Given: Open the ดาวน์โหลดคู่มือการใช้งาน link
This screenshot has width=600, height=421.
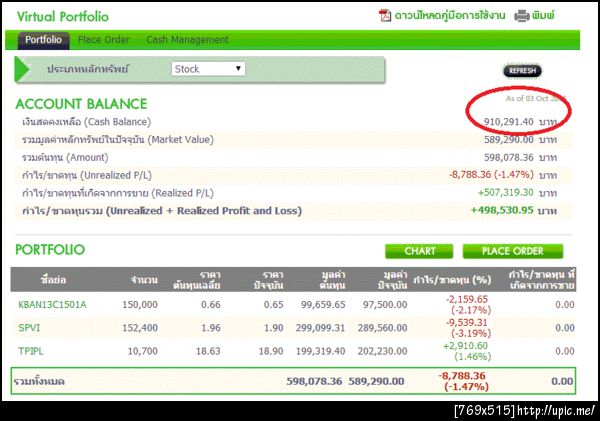Looking at the screenshot, I should click(x=450, y=16).
